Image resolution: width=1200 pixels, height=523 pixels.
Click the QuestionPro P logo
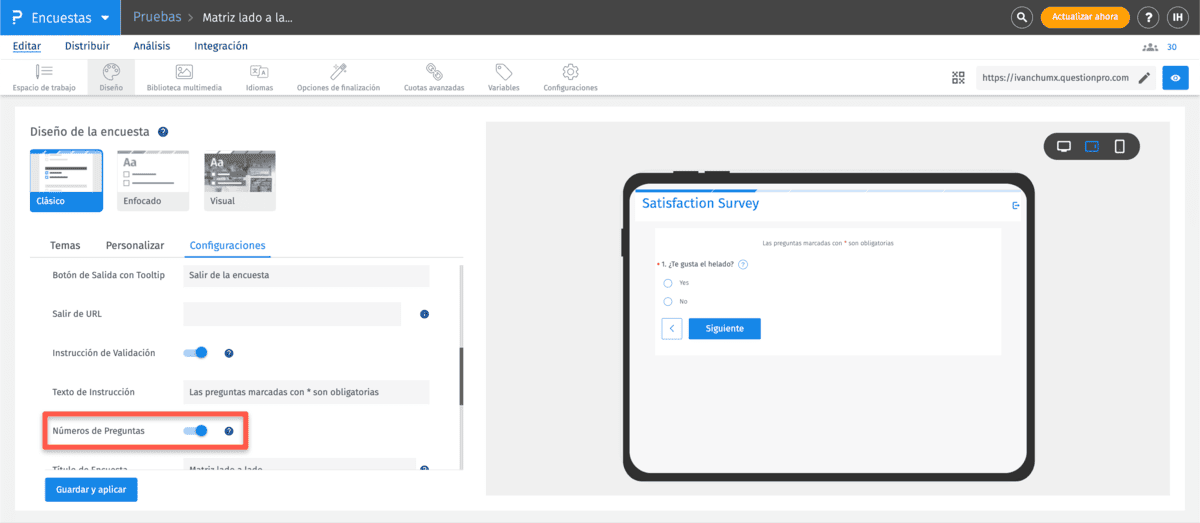pos(17,17)
